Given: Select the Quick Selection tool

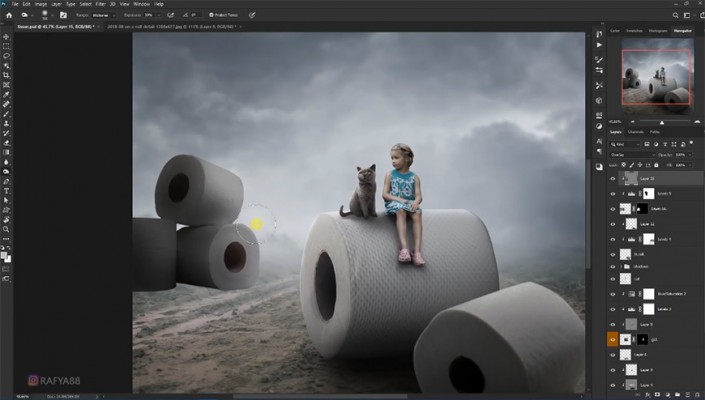Looking at the screenshot, I should pos(6,66).
